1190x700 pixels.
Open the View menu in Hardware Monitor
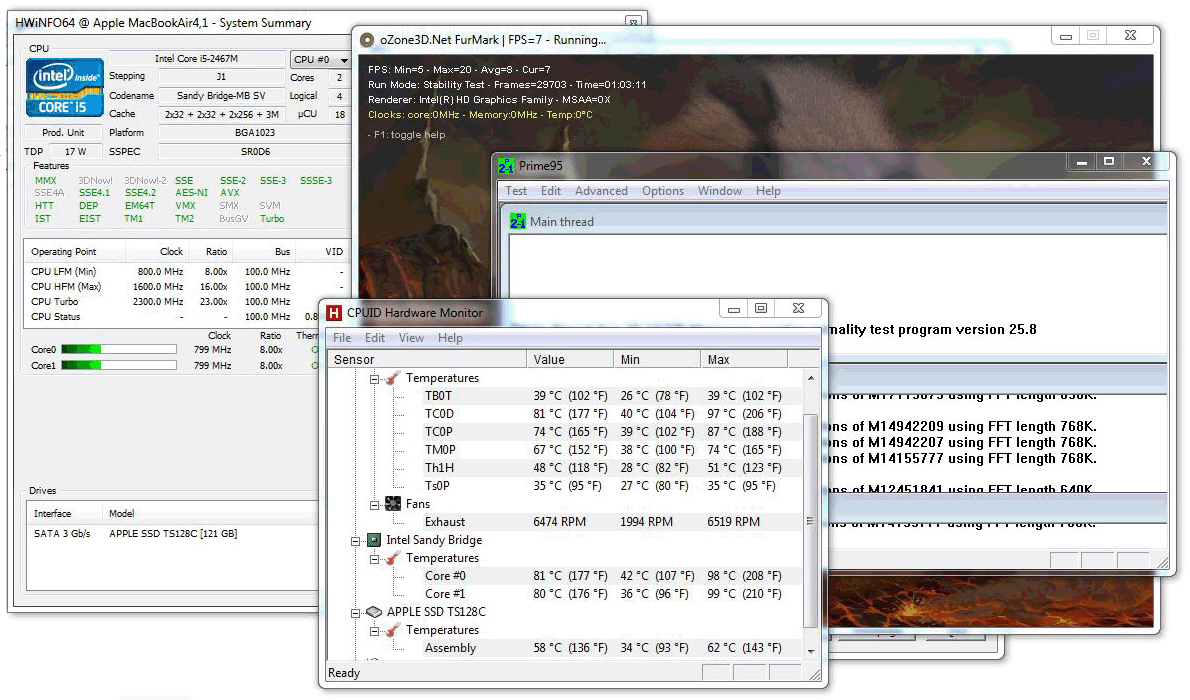(x=411, y=338)
